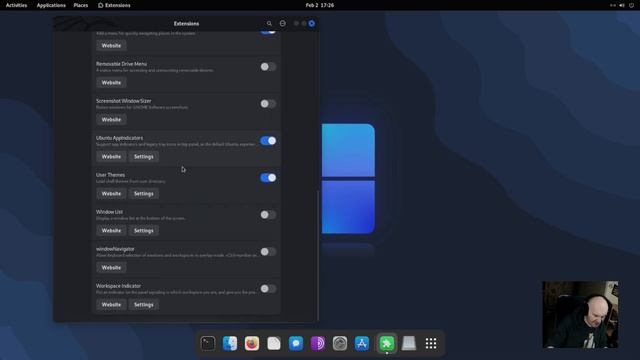Click the topmost partially visible Website button
Image resolution: width=640 pixels, height=360 pixels.
[111, 46]
